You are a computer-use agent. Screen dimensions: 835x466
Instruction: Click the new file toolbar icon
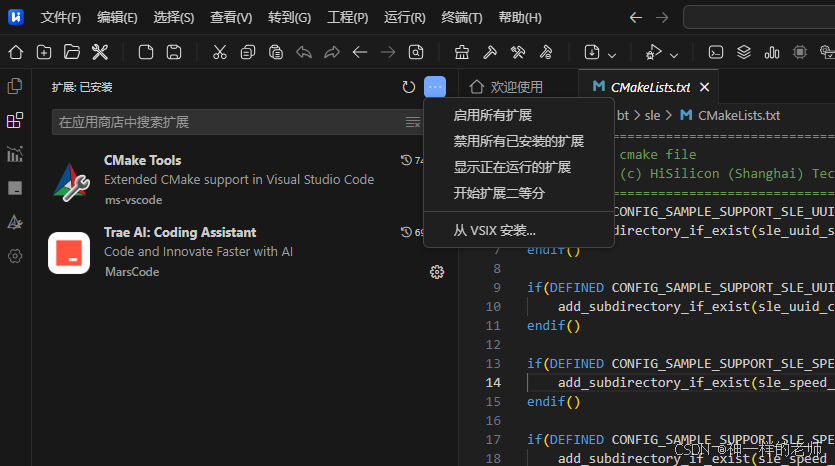[146, 52]
